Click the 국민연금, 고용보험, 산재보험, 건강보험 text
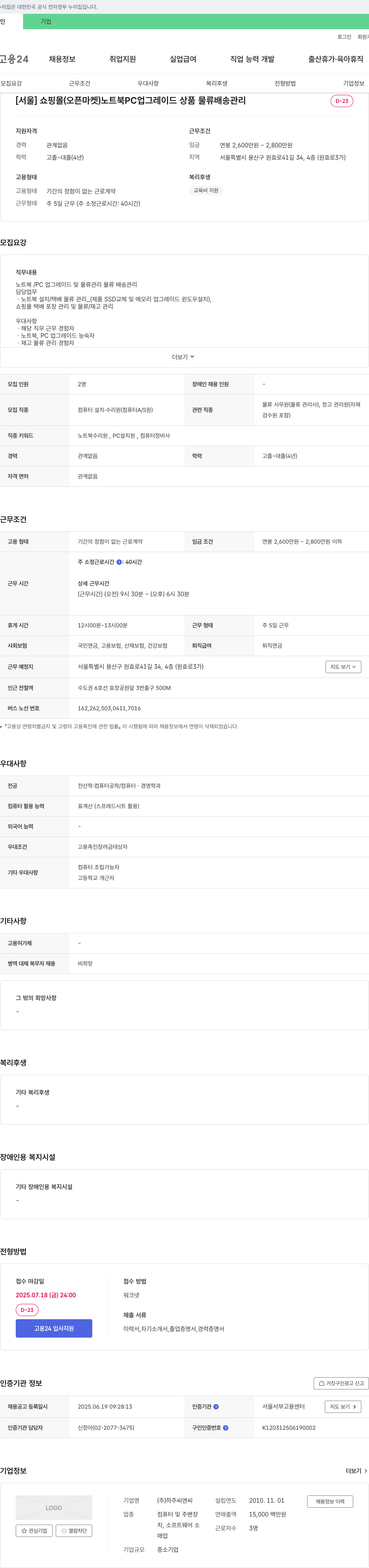 (x=122, y=646)
